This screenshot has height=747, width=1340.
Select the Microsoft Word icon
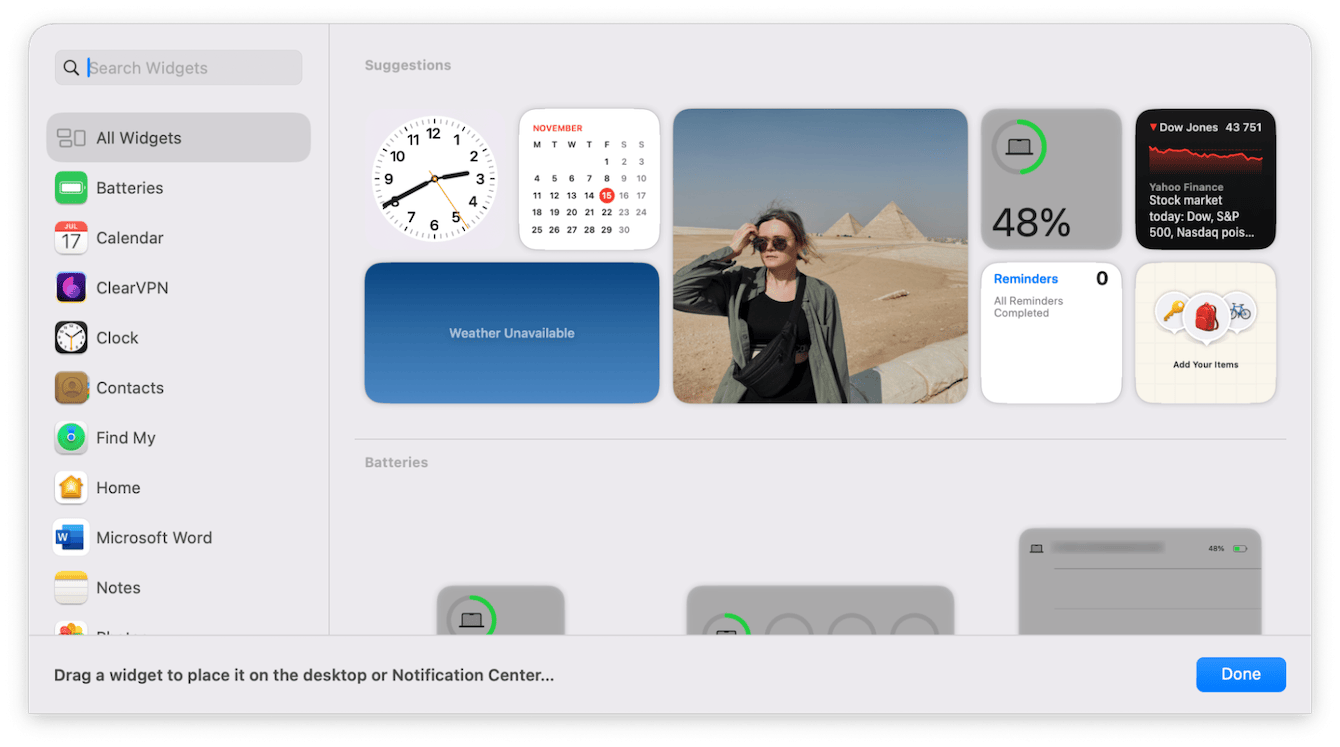(x=71, y=538)
